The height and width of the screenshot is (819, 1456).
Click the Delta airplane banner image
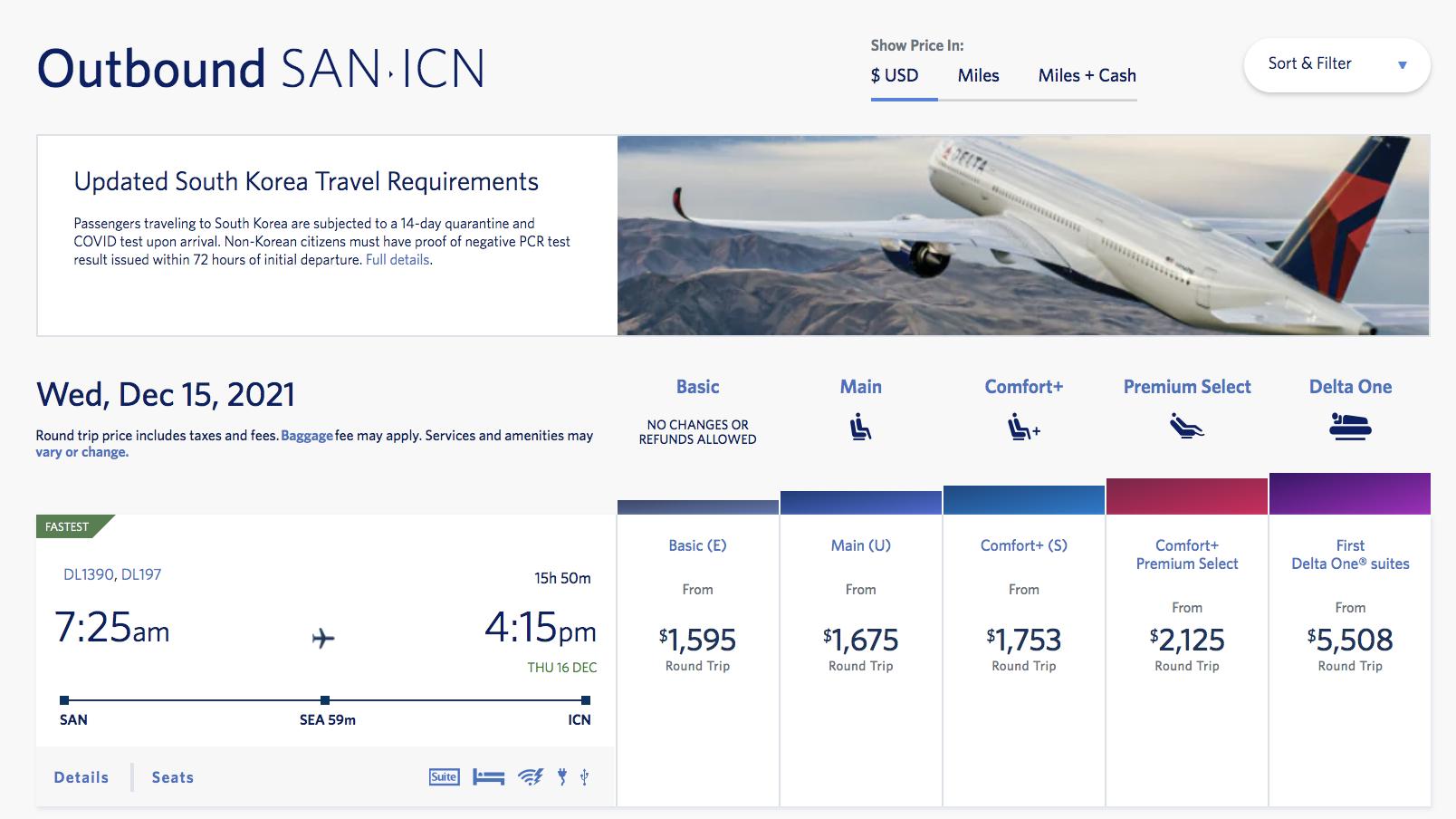pos(1023,236)
